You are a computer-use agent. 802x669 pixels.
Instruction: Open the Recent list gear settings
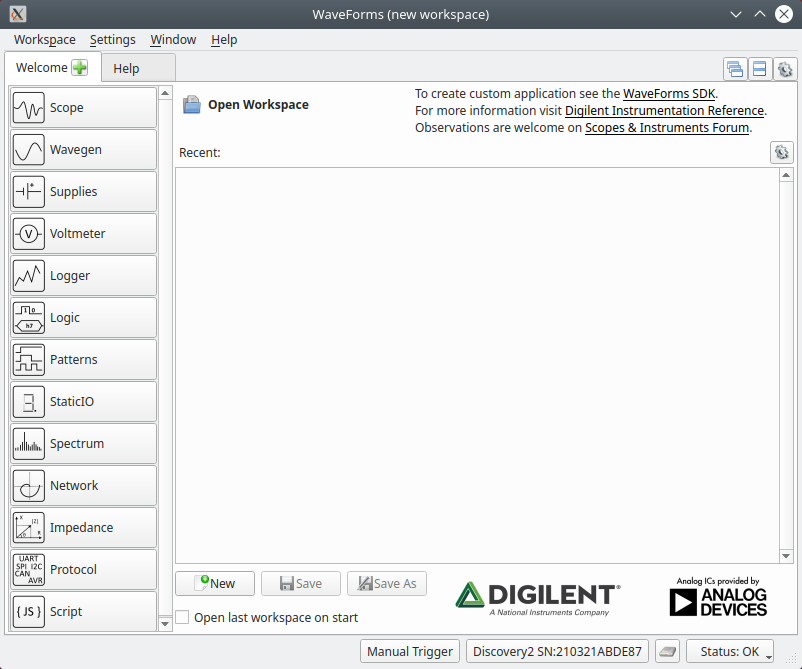click(x=781, y=152)
